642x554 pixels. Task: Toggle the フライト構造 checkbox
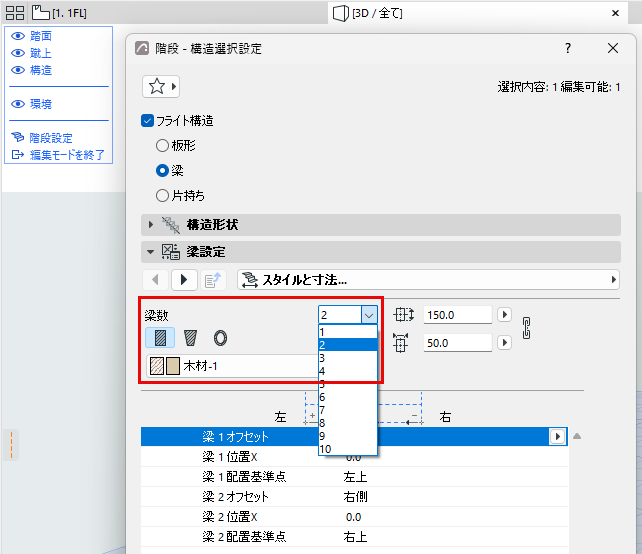point(147,121)
